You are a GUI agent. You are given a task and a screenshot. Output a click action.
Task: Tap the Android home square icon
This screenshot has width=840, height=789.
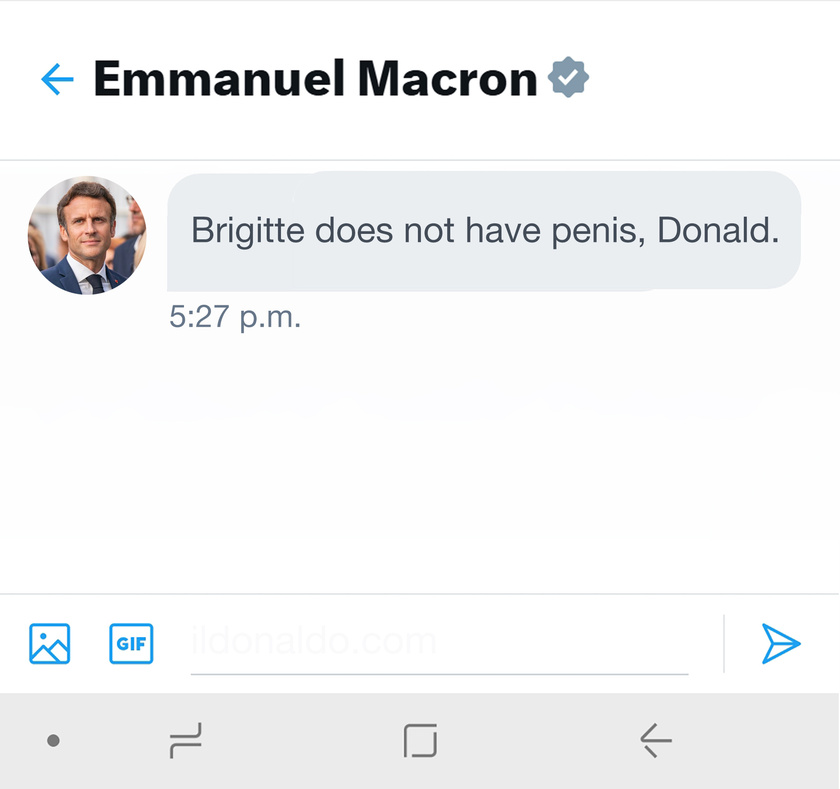click(x=420, y=741)
